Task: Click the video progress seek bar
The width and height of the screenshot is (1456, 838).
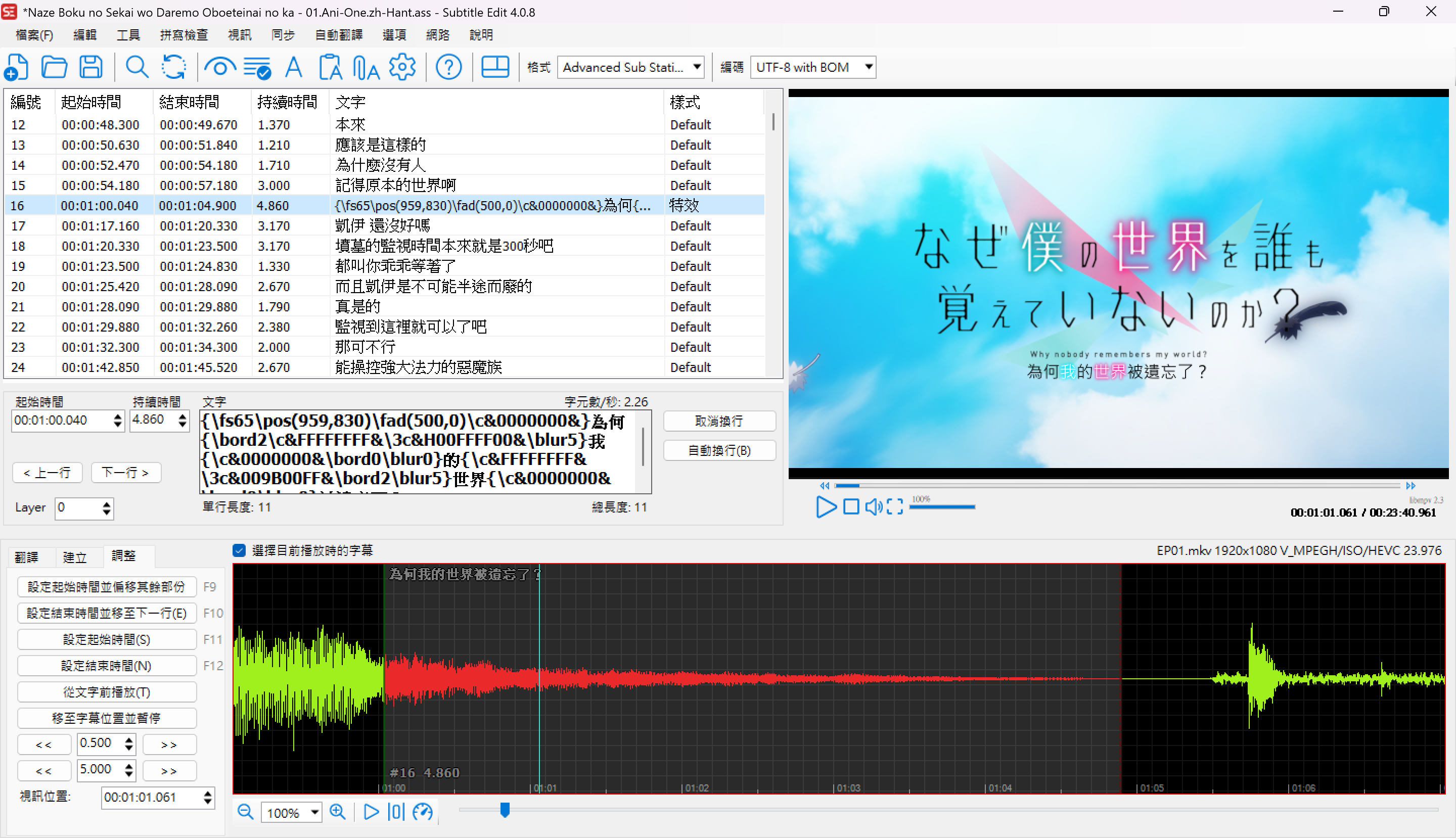Action: [x=1117, y=486]
